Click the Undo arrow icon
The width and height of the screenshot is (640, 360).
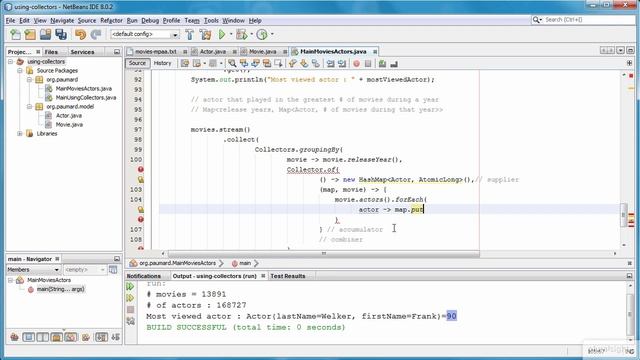coord(80,35)
